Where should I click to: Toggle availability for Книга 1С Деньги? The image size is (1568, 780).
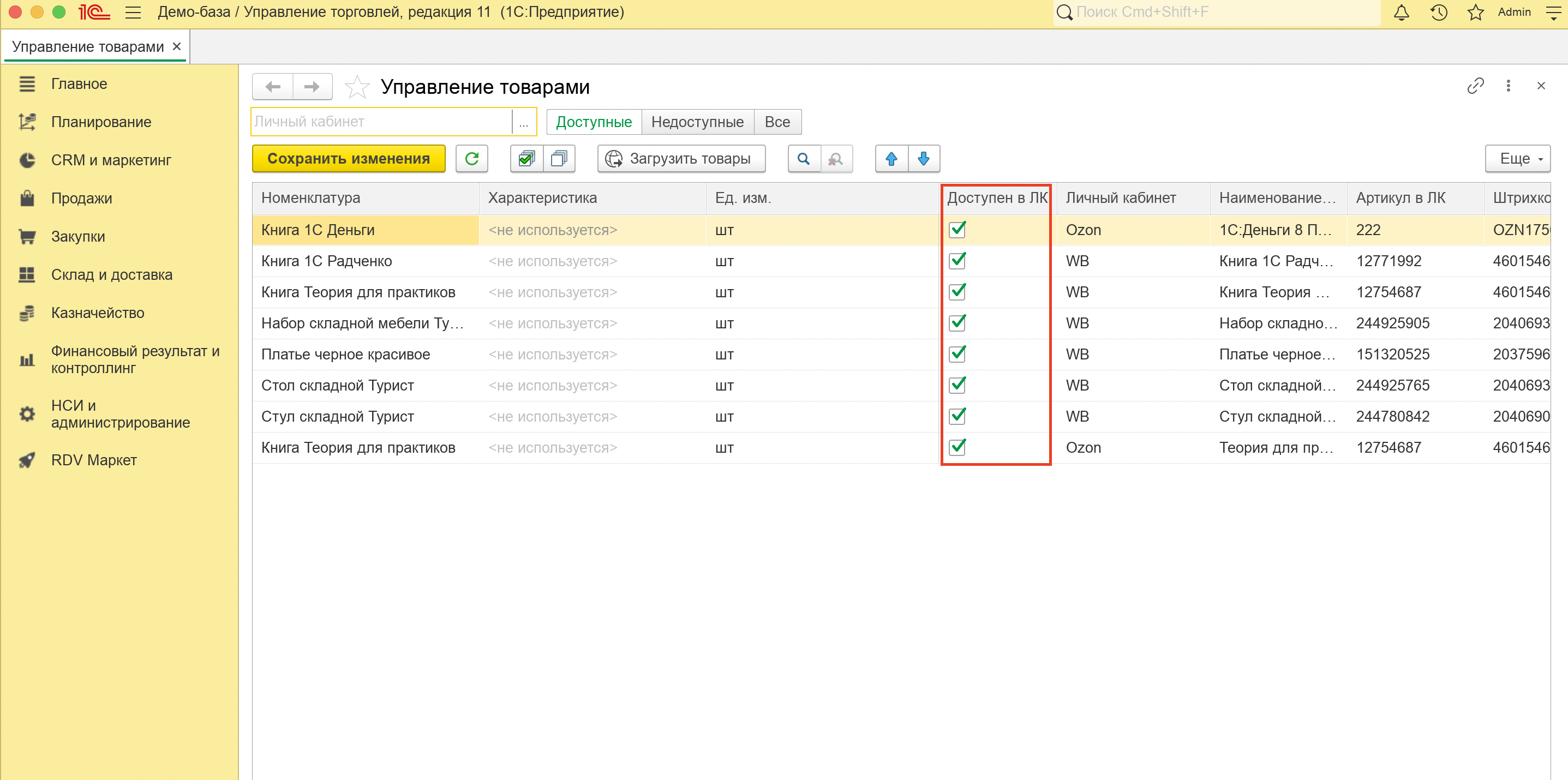pyautogui.click(x=957, y=230)
